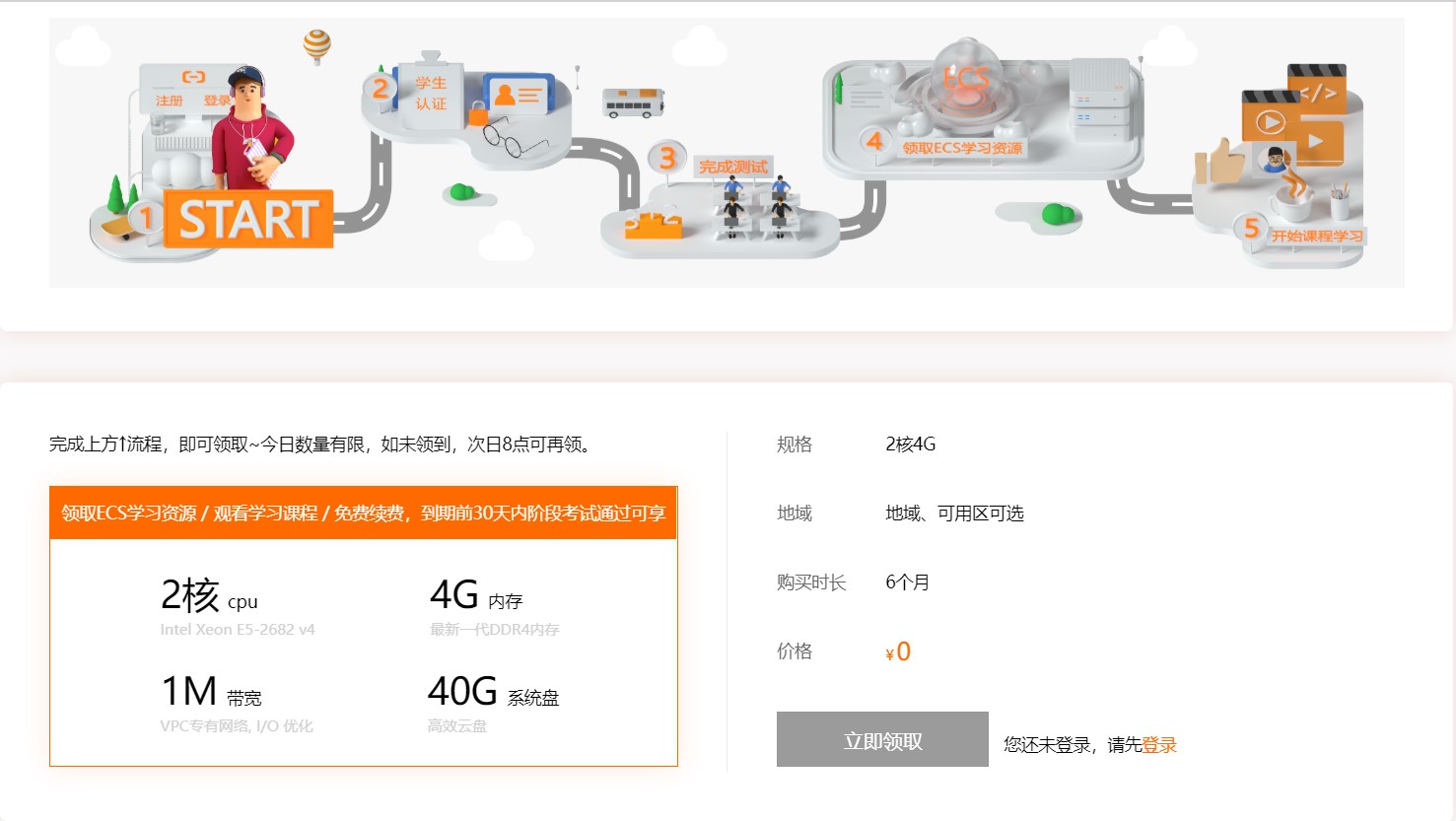Click the hot air balloon icon
The image size is (1456, 821).
click(316, 44)
